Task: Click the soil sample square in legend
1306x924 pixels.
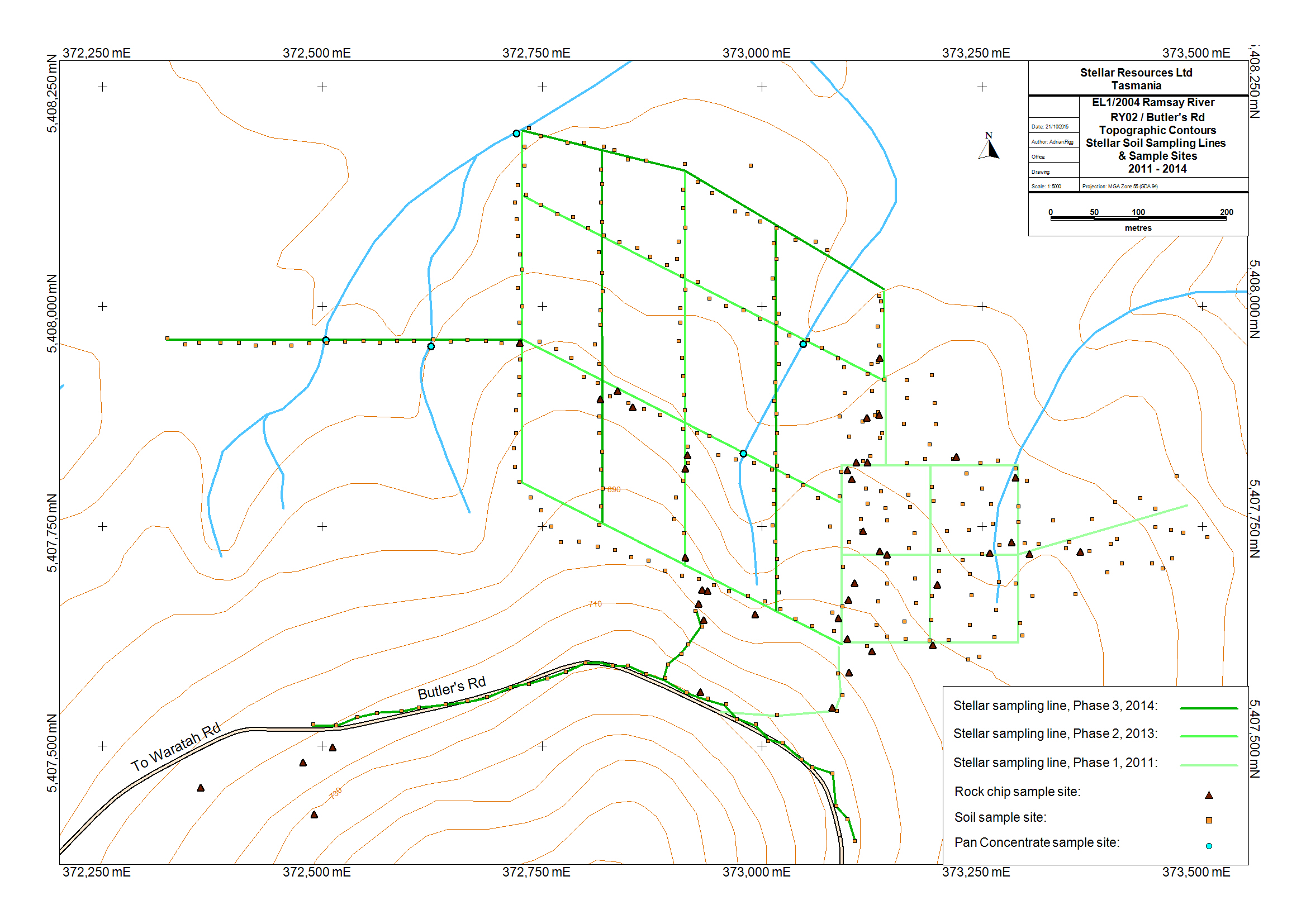Action: [x=1209, y=821]
